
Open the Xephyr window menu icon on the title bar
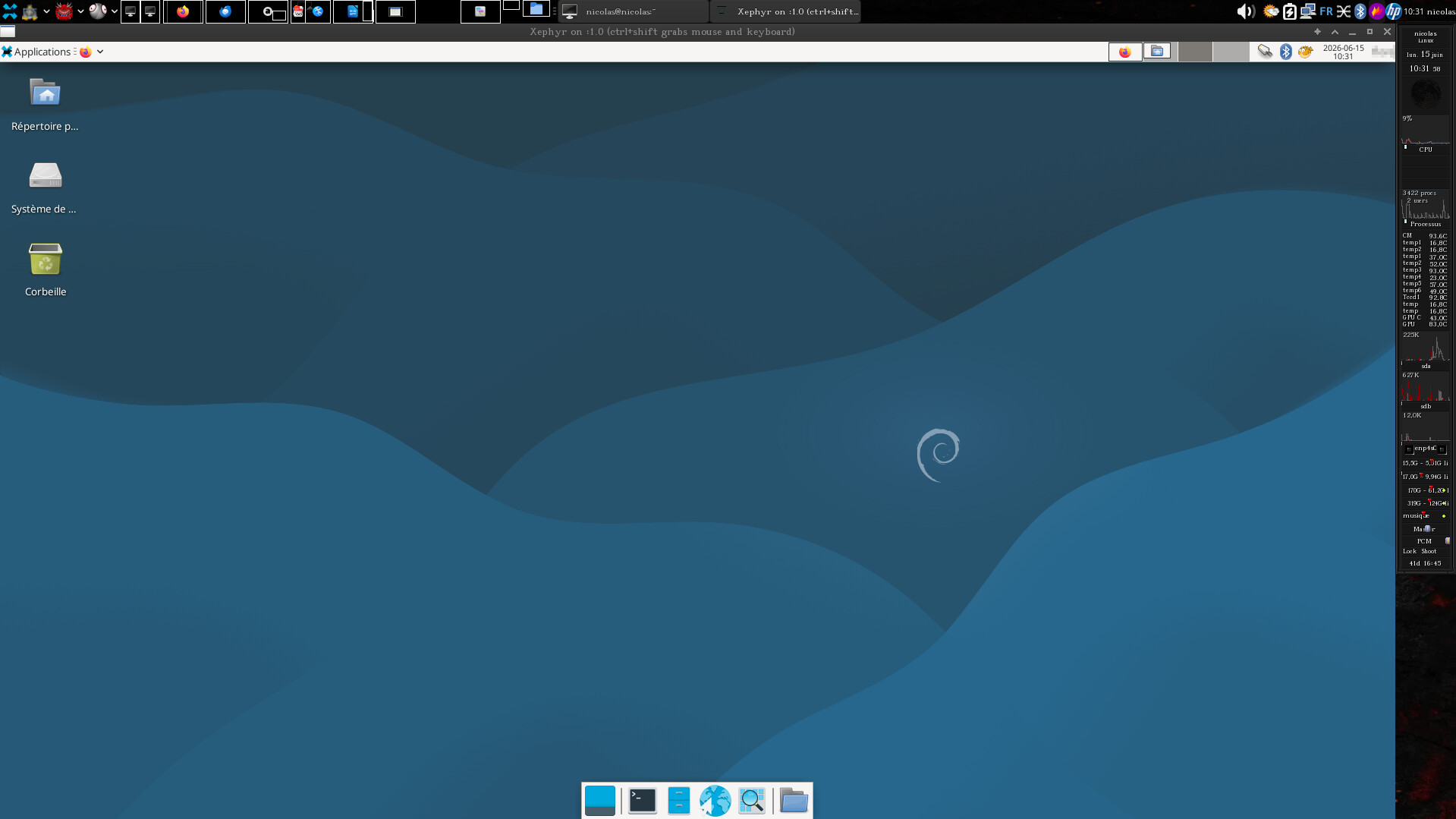[x=8, y=31]
